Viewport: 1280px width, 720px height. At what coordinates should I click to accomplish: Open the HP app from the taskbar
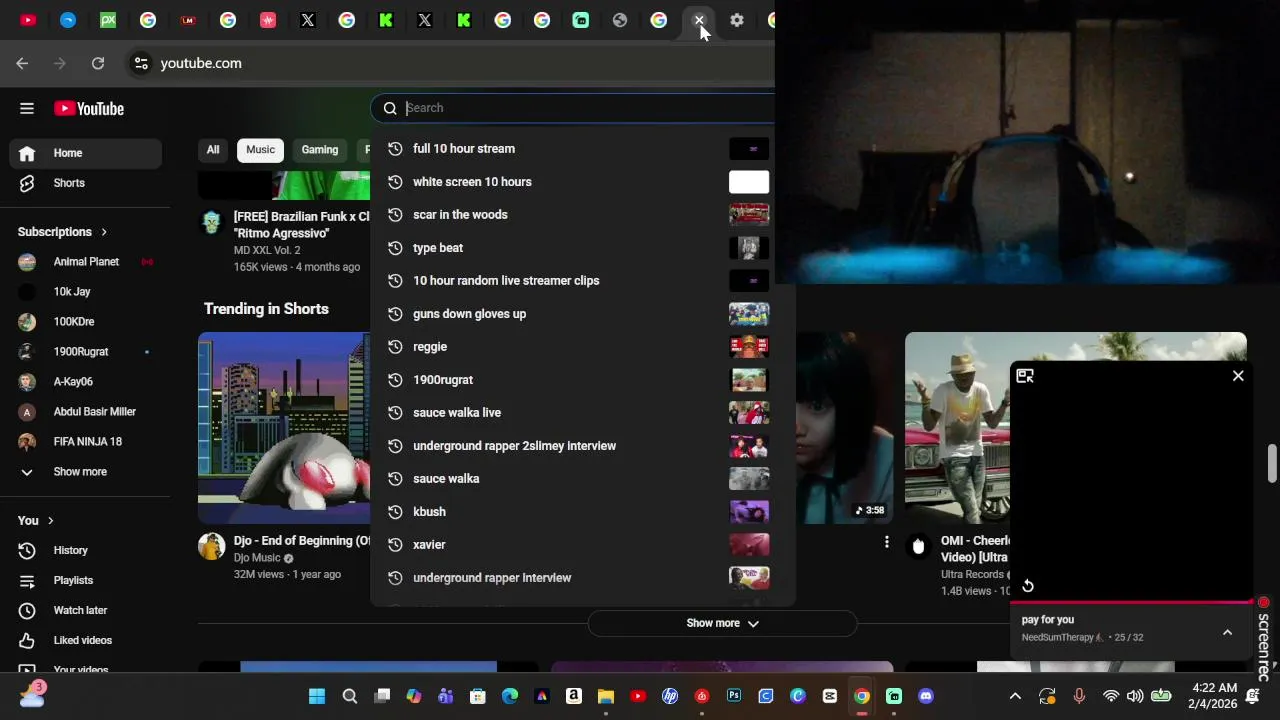coord(670,696)
